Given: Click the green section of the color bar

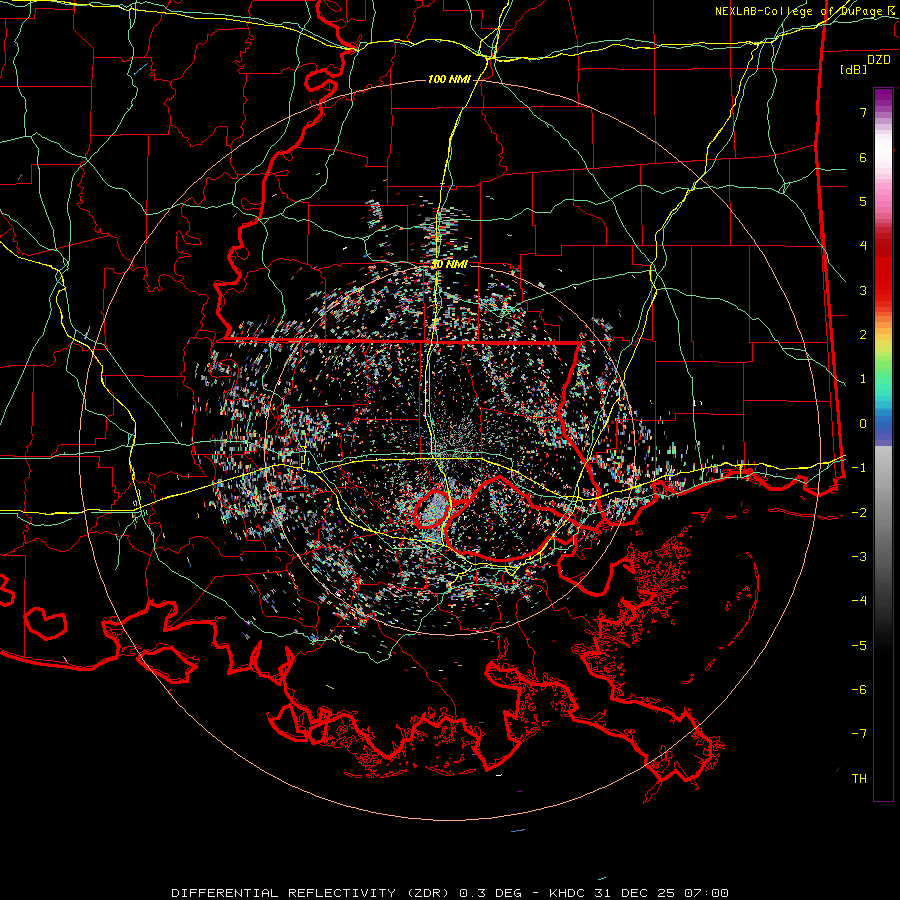Looking at the screenshot, I should (x=883, y=376).
